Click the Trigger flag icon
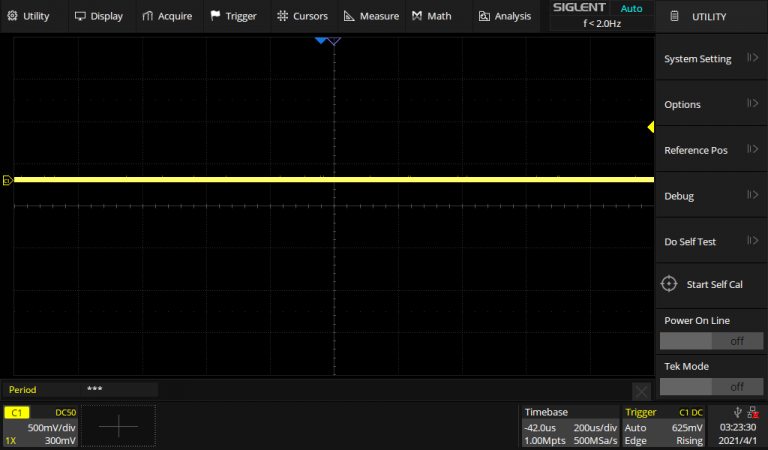Viewport: 768px width, 450px height. [x=215, y=16]
